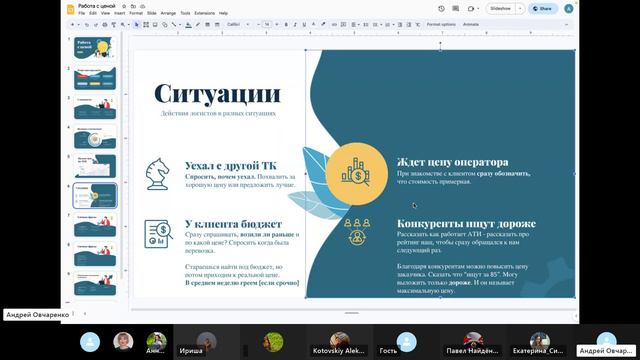Viewport: 640px width, 360px height.
Task: Star the presentation "Работа с ценой"
Action: click(124, 7)
